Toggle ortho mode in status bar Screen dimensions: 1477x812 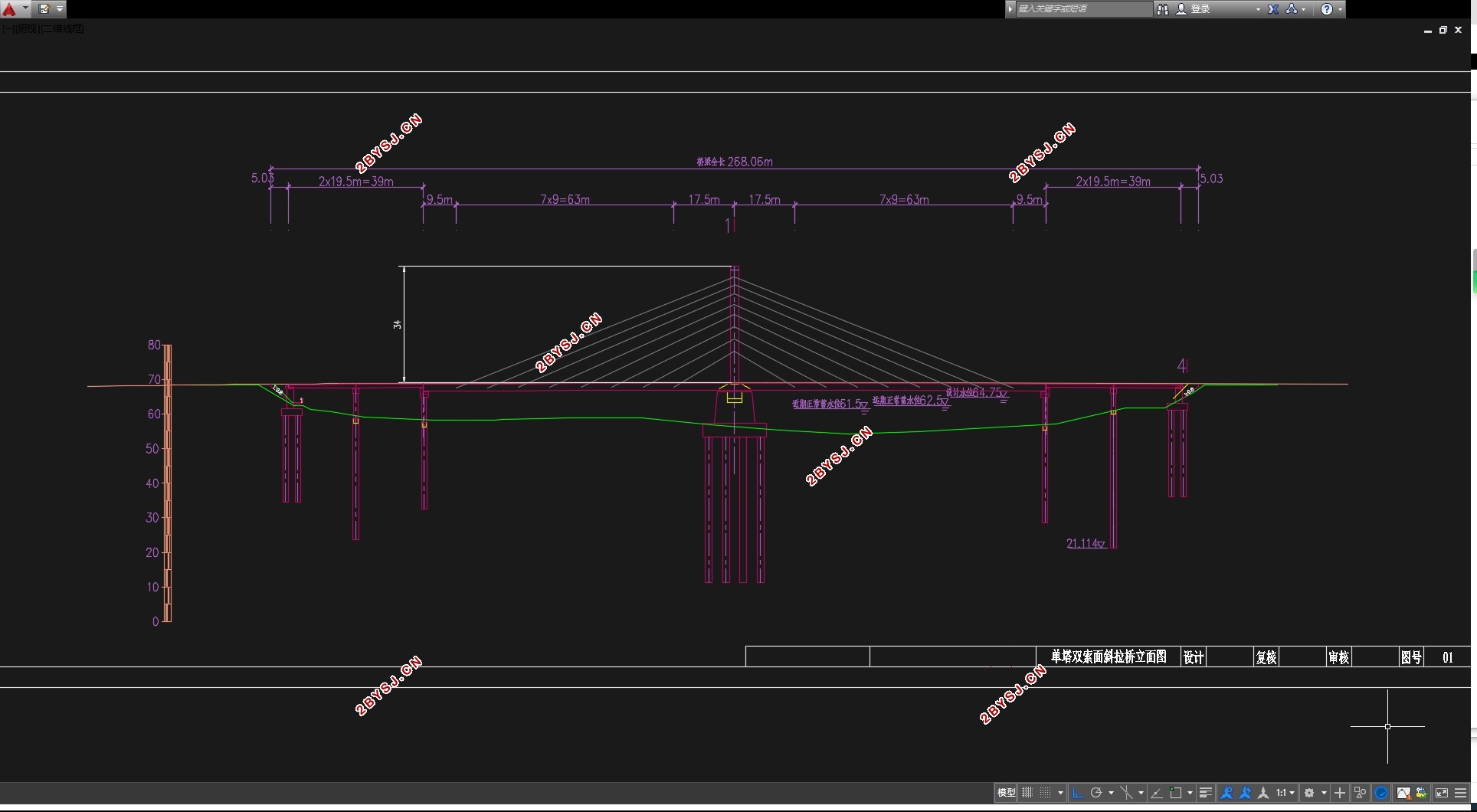1078,793
